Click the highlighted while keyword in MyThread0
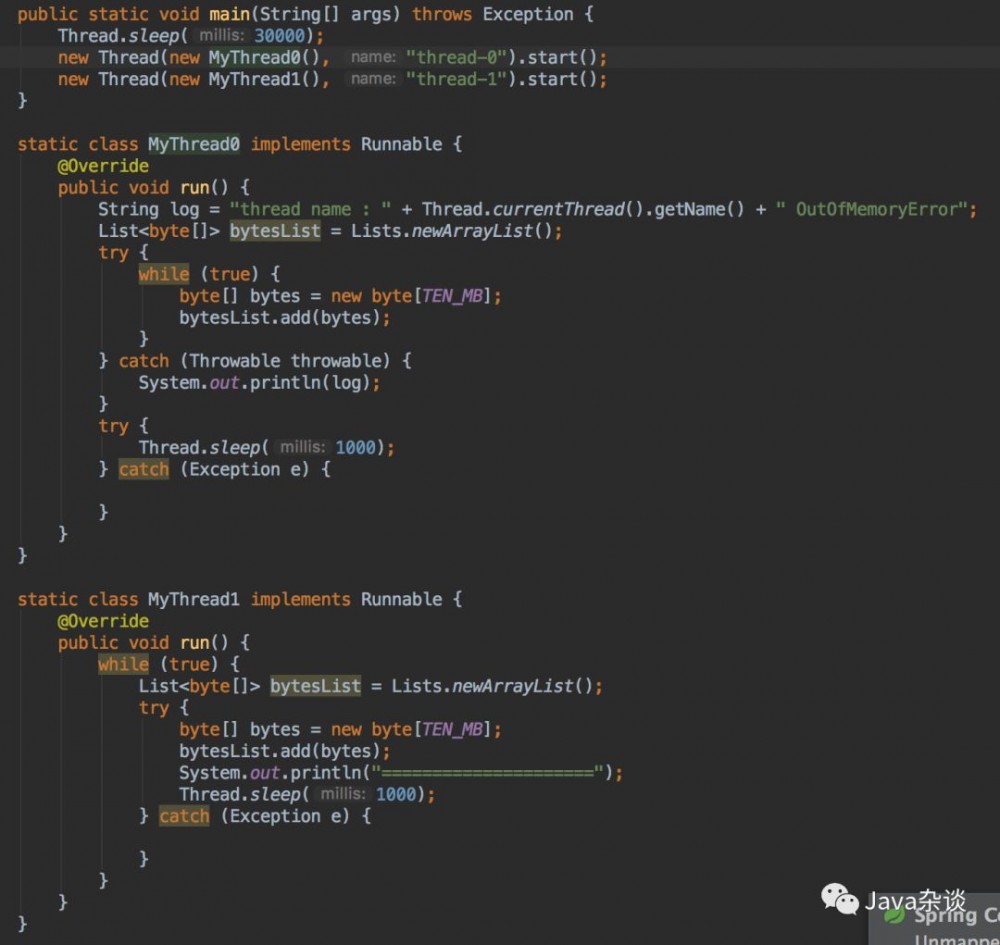The image size is (1000, 945). pyautogui.click(x=162, y=273)
